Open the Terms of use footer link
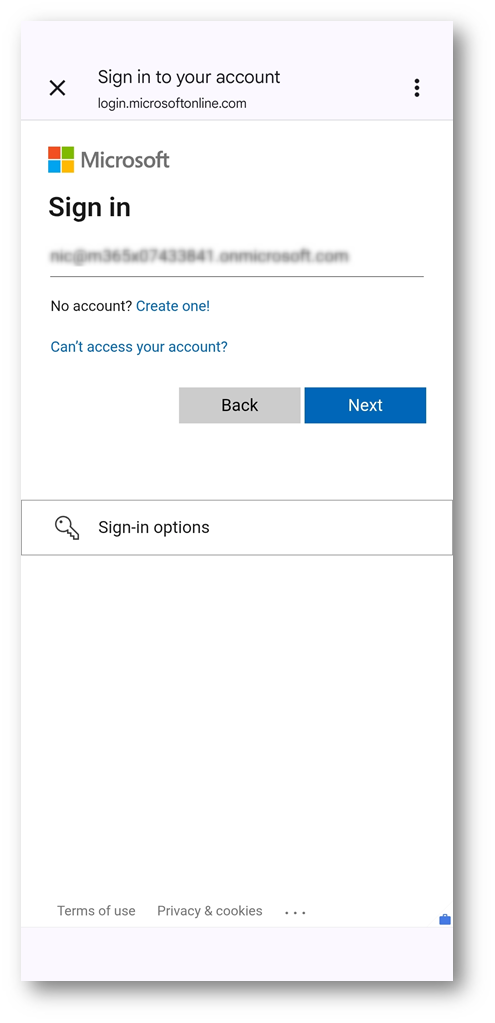 pyautogui.click(x=96, y=911)
